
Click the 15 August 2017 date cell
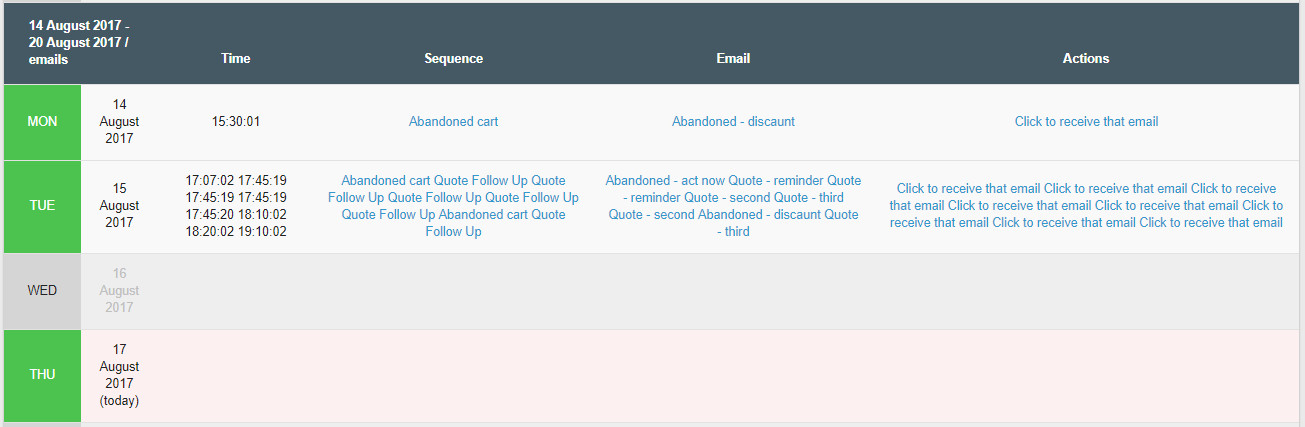coord(119,206)
